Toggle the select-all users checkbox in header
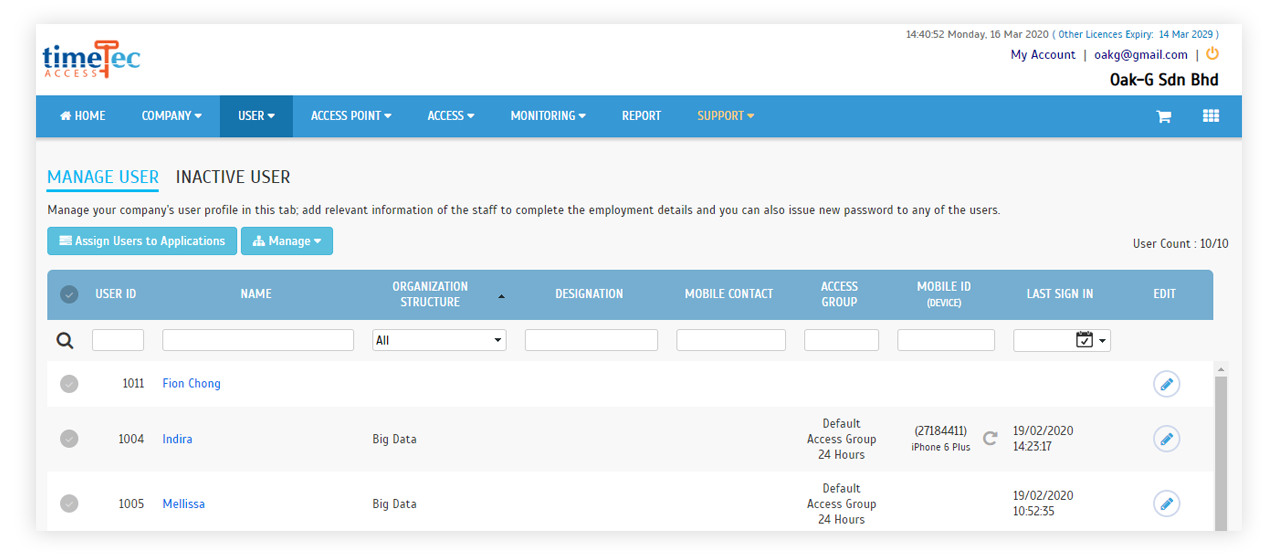 tap(69, 294)
